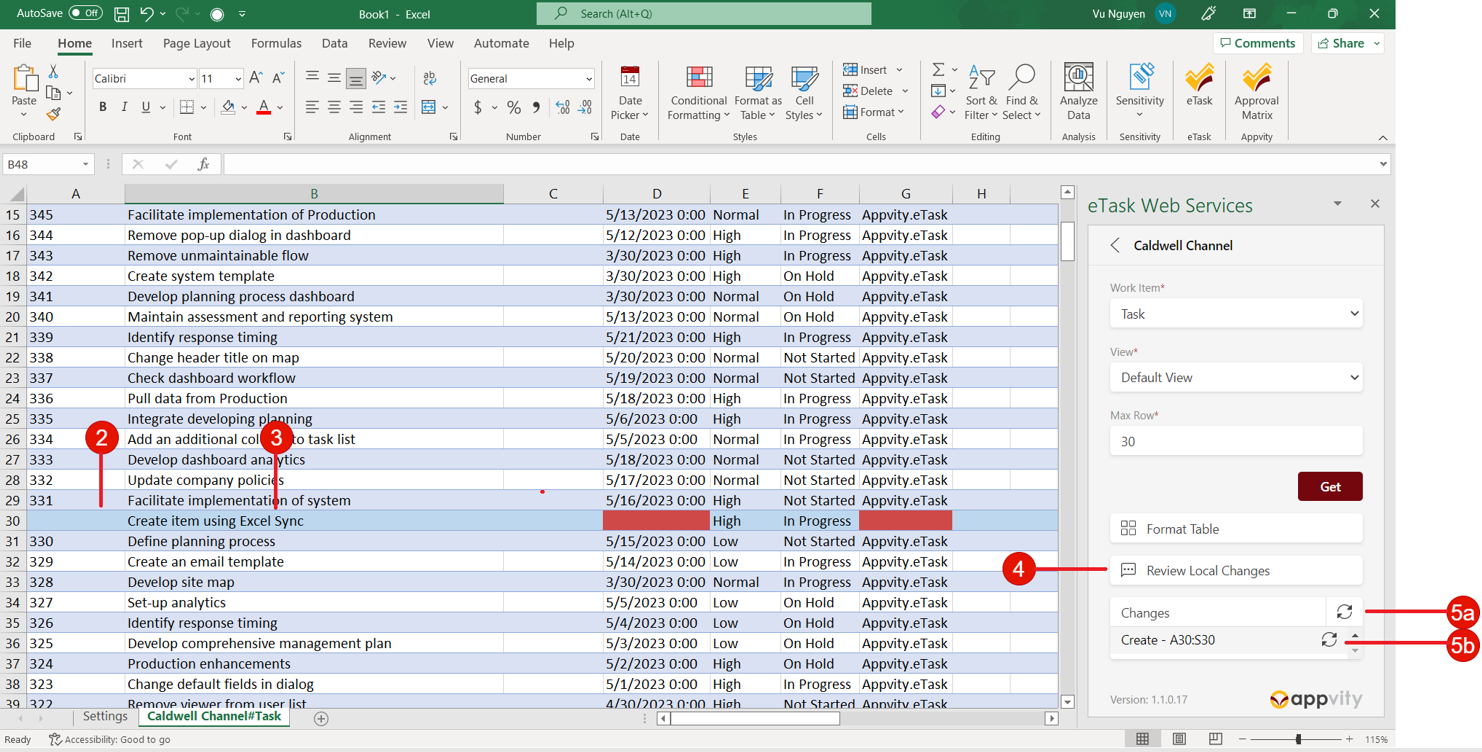Viewport: 1482px width, 752px height.
Task: Click Review Local Changes
Action: click(x=1236, y=571)
